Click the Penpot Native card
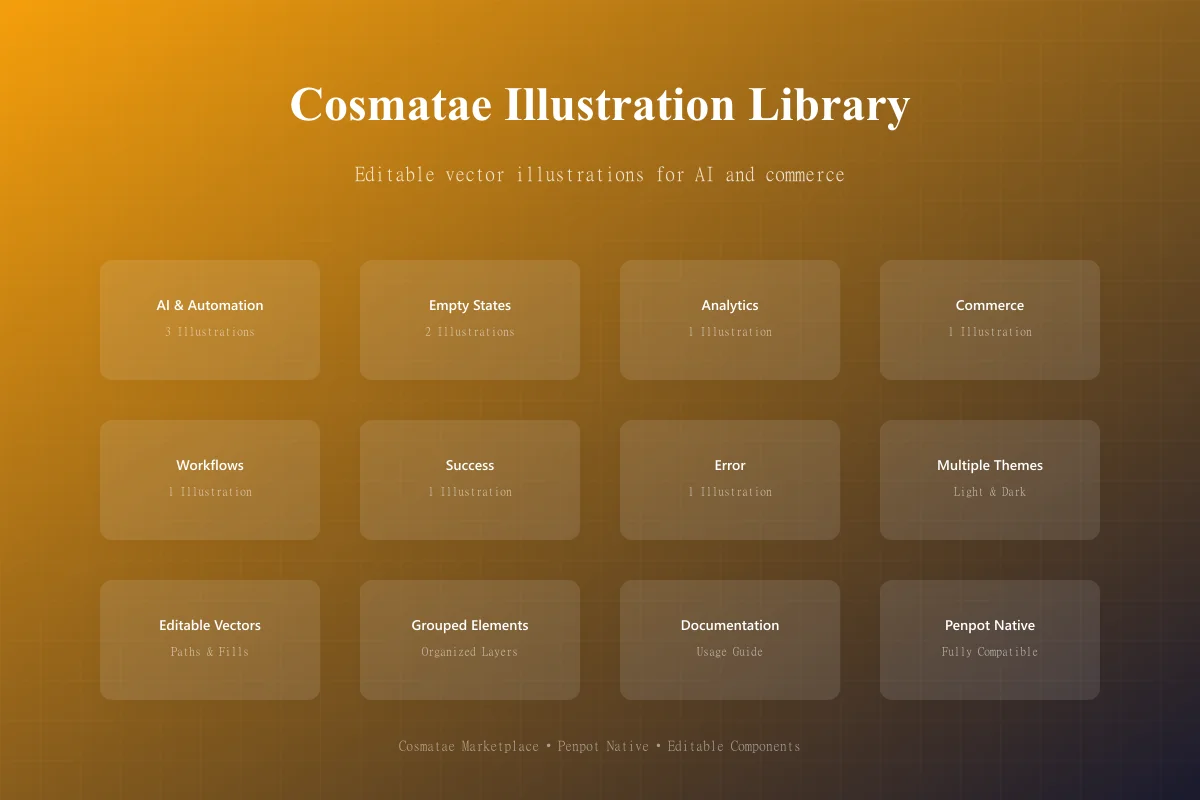The image size is (1200, 800). coord(990,640)
